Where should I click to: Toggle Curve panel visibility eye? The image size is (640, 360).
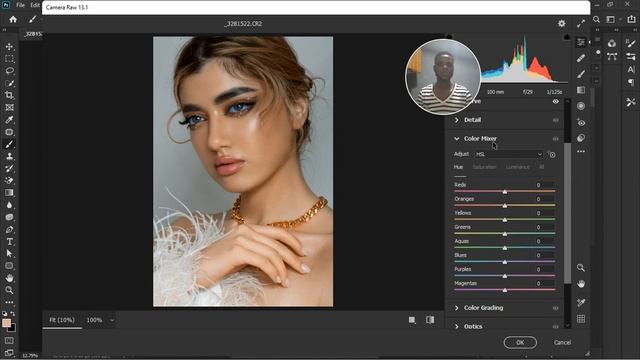(x=556, y=101)
